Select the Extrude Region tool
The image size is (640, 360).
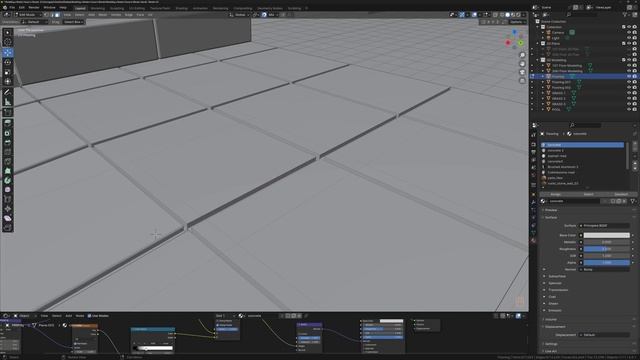point(8,123)
